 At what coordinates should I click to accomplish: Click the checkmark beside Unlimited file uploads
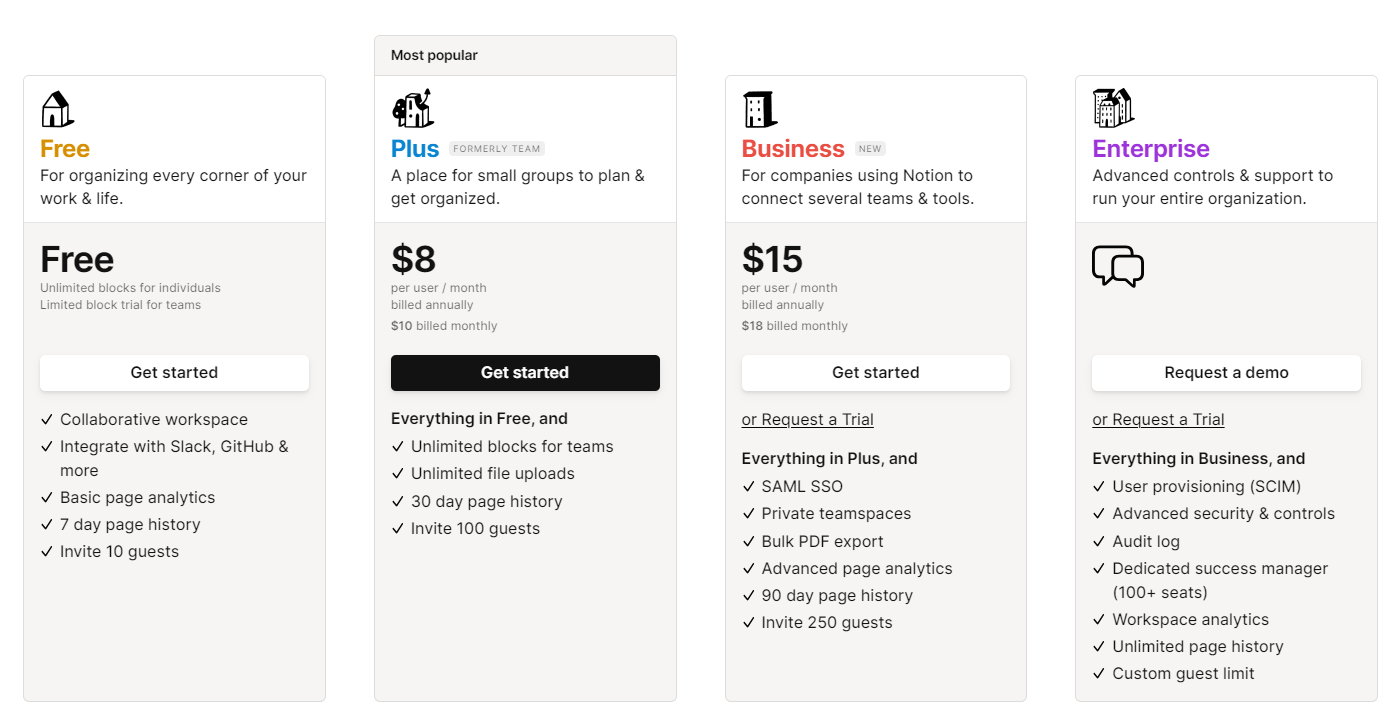pyautogui.click(x=399, y=473)
